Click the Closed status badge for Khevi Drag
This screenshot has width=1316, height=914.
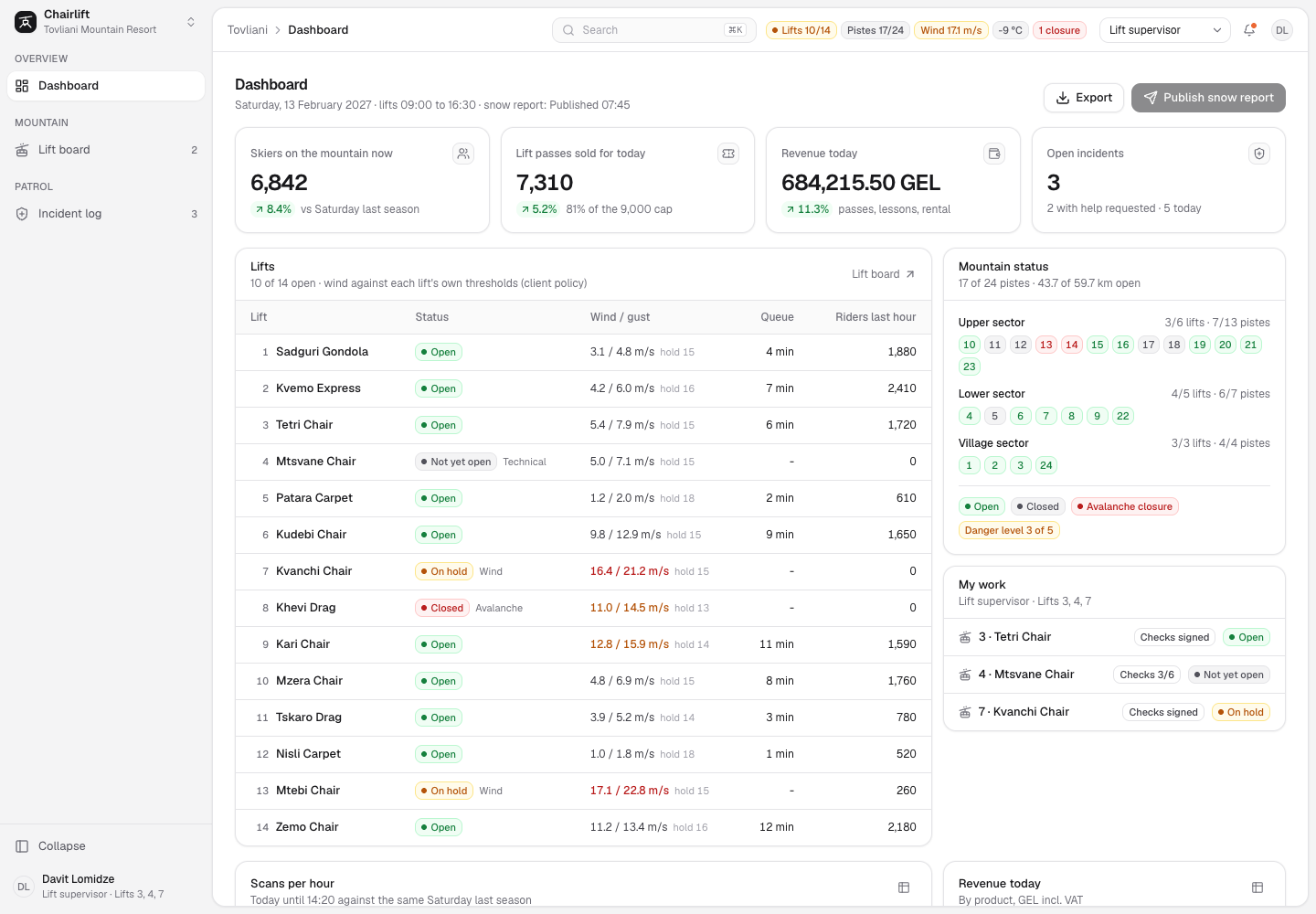click(442, 608)
